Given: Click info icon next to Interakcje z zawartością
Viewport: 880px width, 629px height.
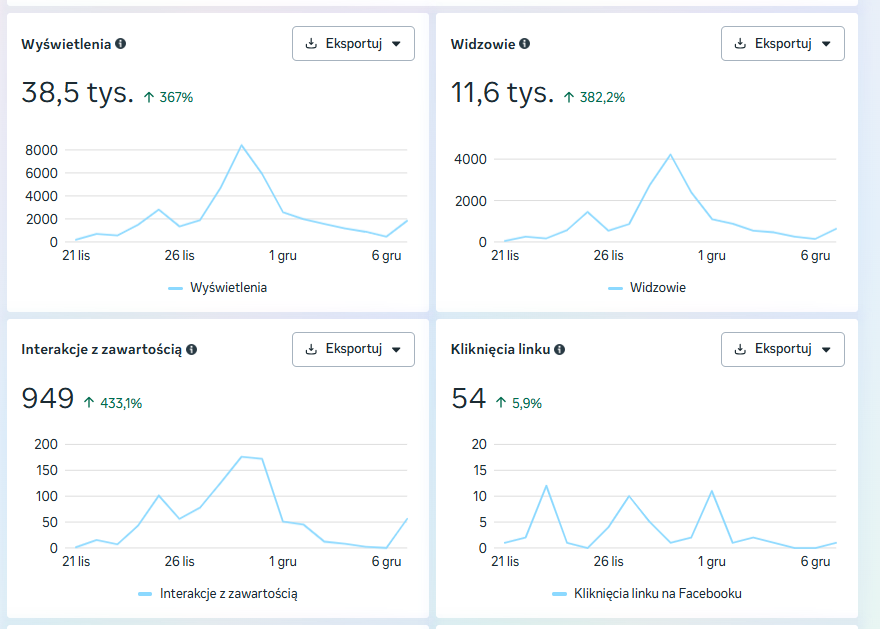Looking at the screenshot, I should tap(191, 350).
